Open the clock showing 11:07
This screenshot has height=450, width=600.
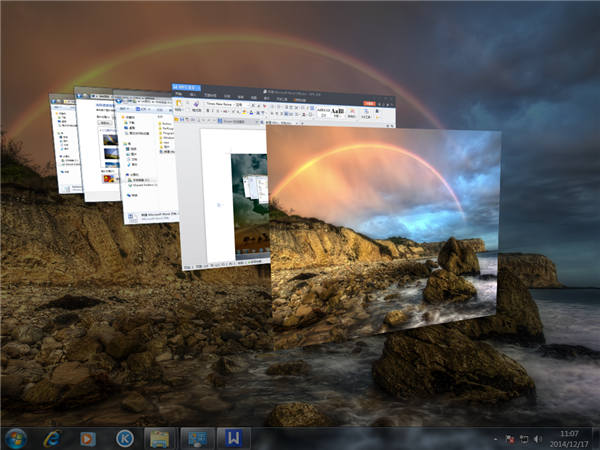[x=568, y=438]
